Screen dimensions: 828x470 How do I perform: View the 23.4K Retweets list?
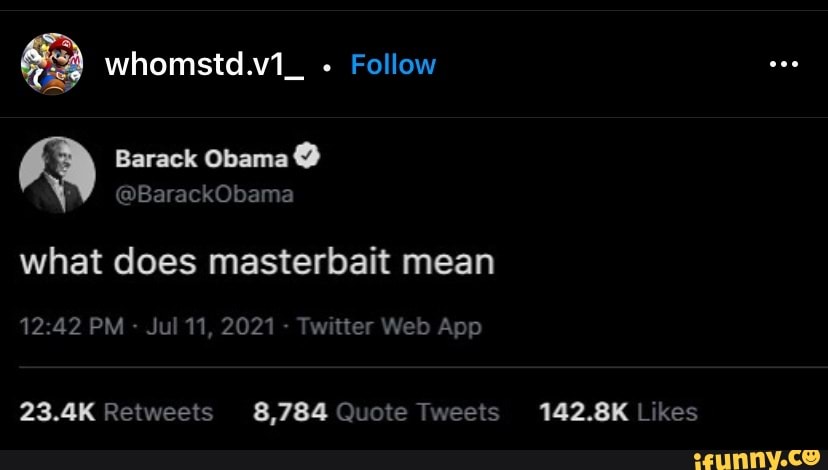pyautogui.click(x=117, y=412)
